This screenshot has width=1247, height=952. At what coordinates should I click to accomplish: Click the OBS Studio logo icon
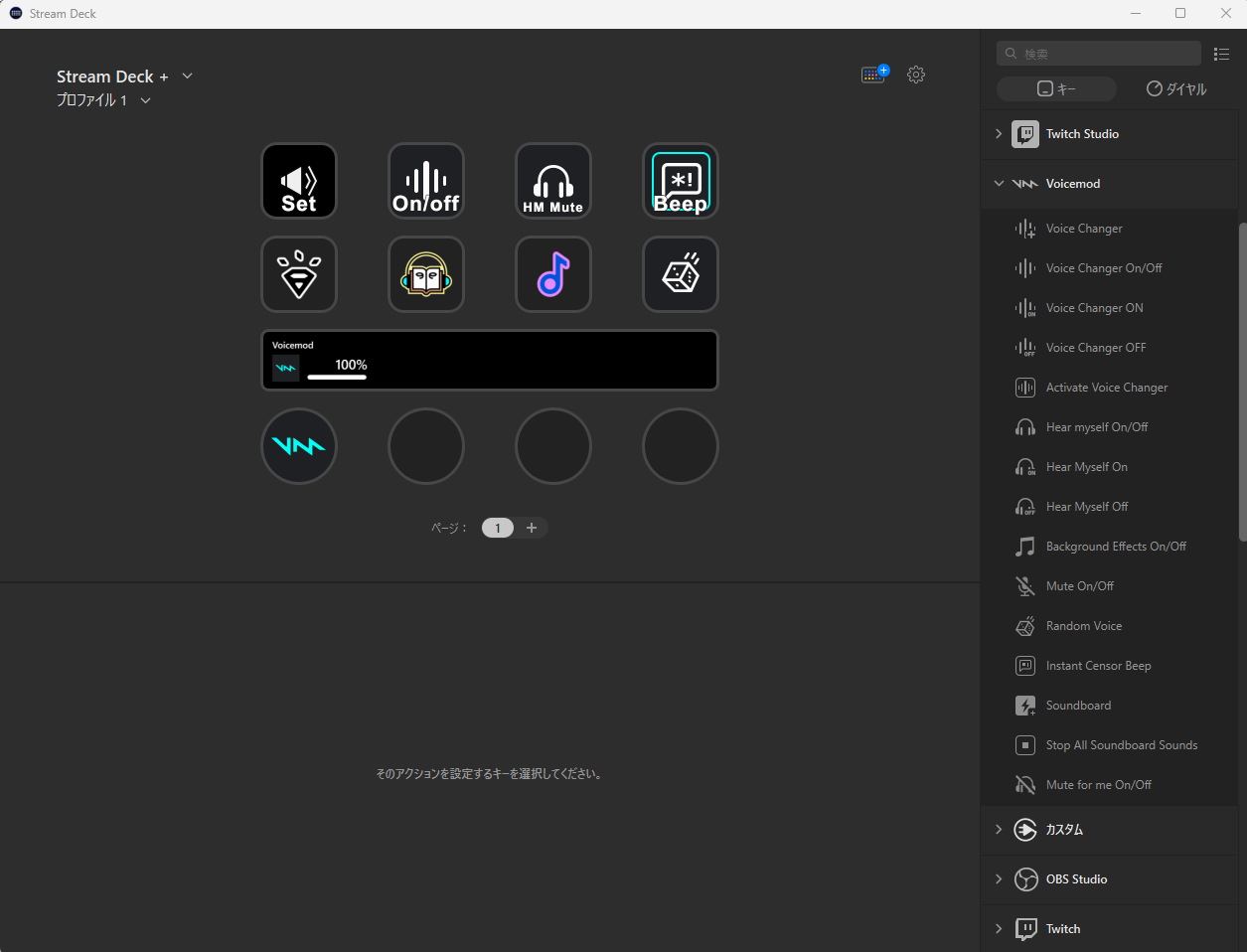(x=1025, y=879)
